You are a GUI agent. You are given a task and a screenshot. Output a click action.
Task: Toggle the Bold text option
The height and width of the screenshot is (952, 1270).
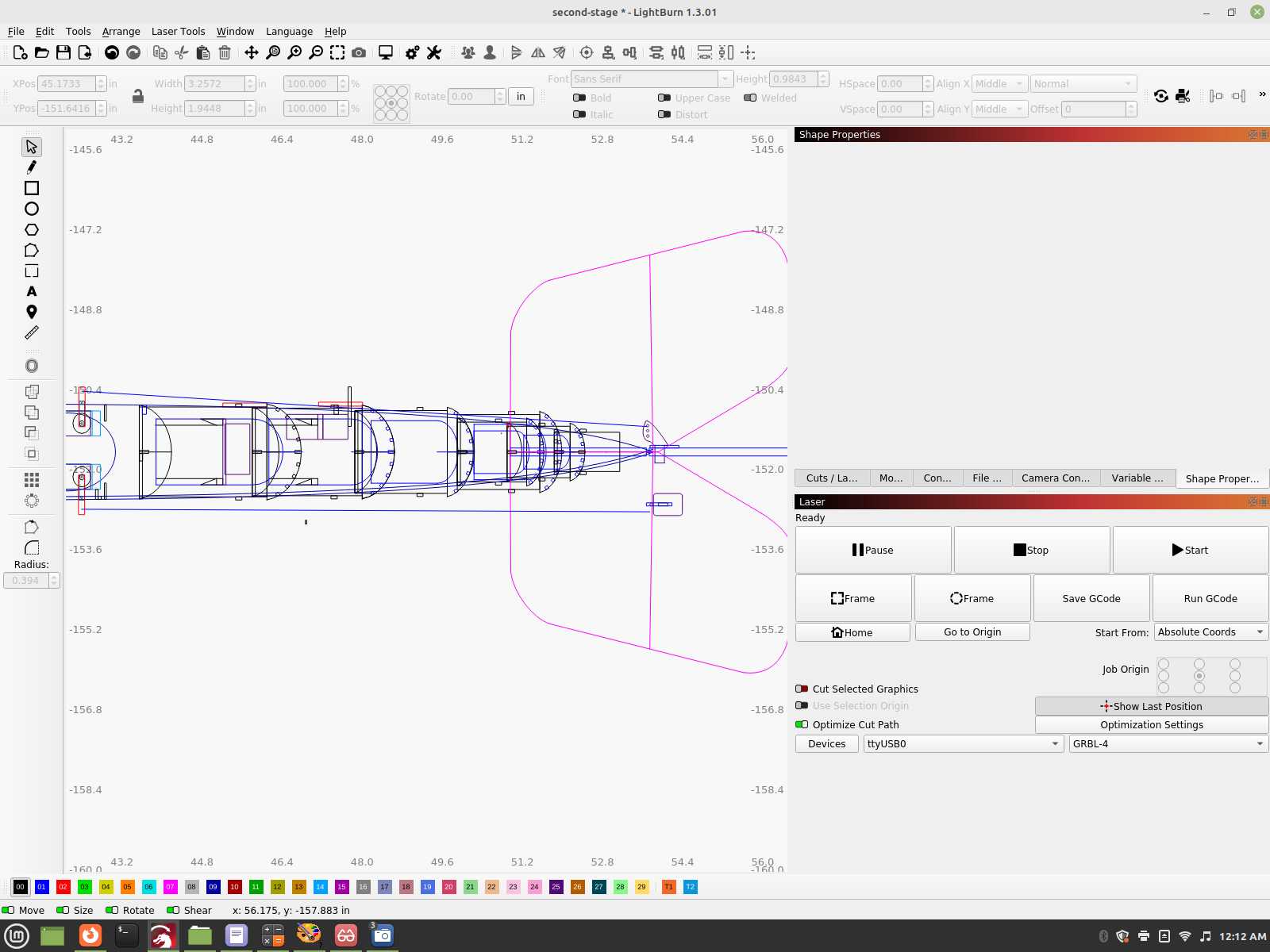click(x=579, y=98)
